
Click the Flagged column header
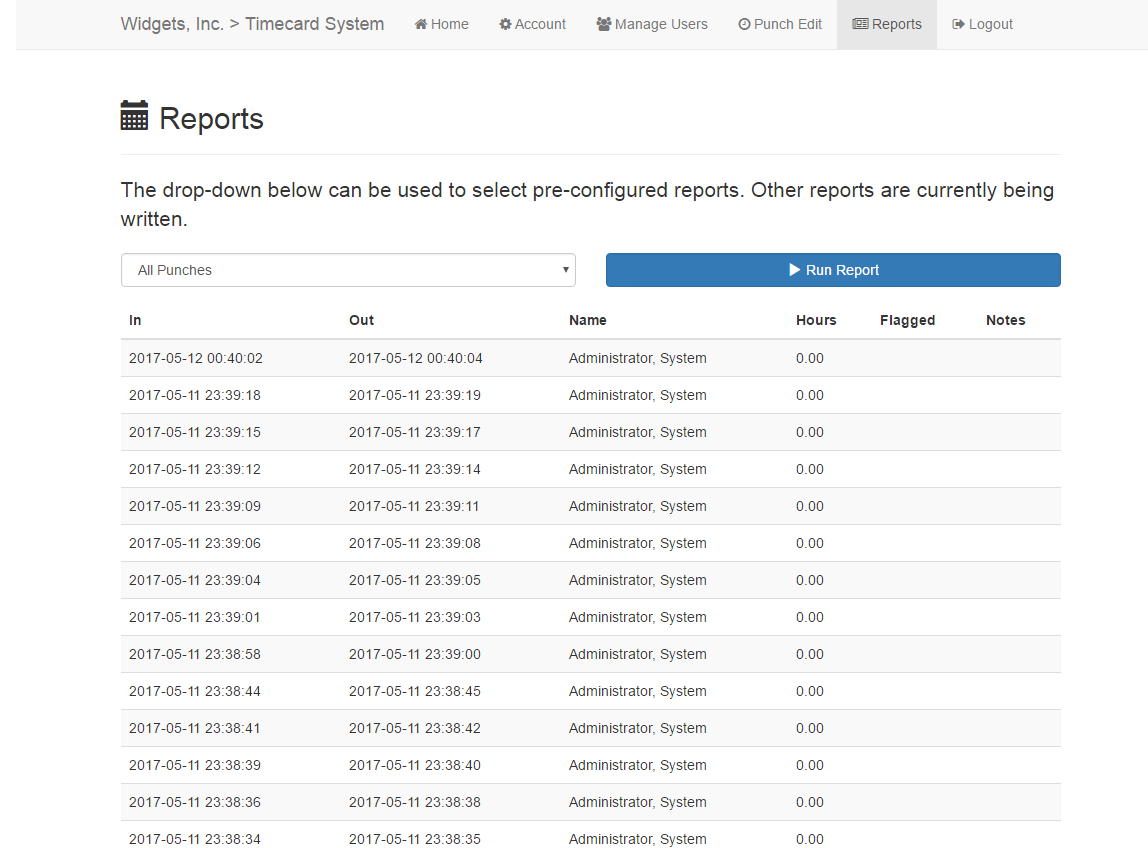click(907, 320)
